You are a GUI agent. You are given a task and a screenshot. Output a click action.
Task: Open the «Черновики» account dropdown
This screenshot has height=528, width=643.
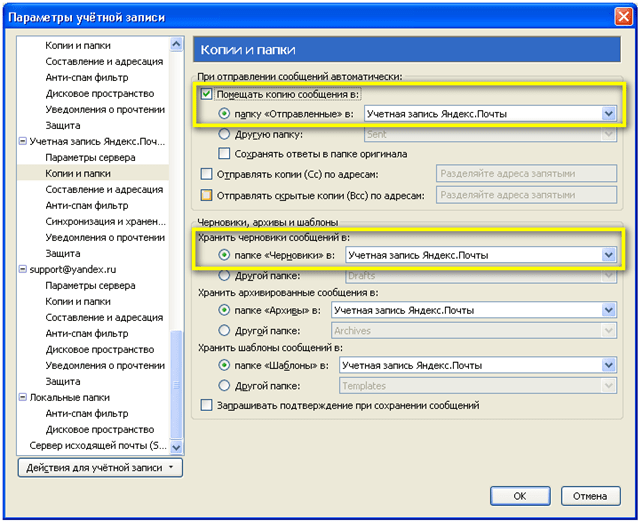[608, 255]
